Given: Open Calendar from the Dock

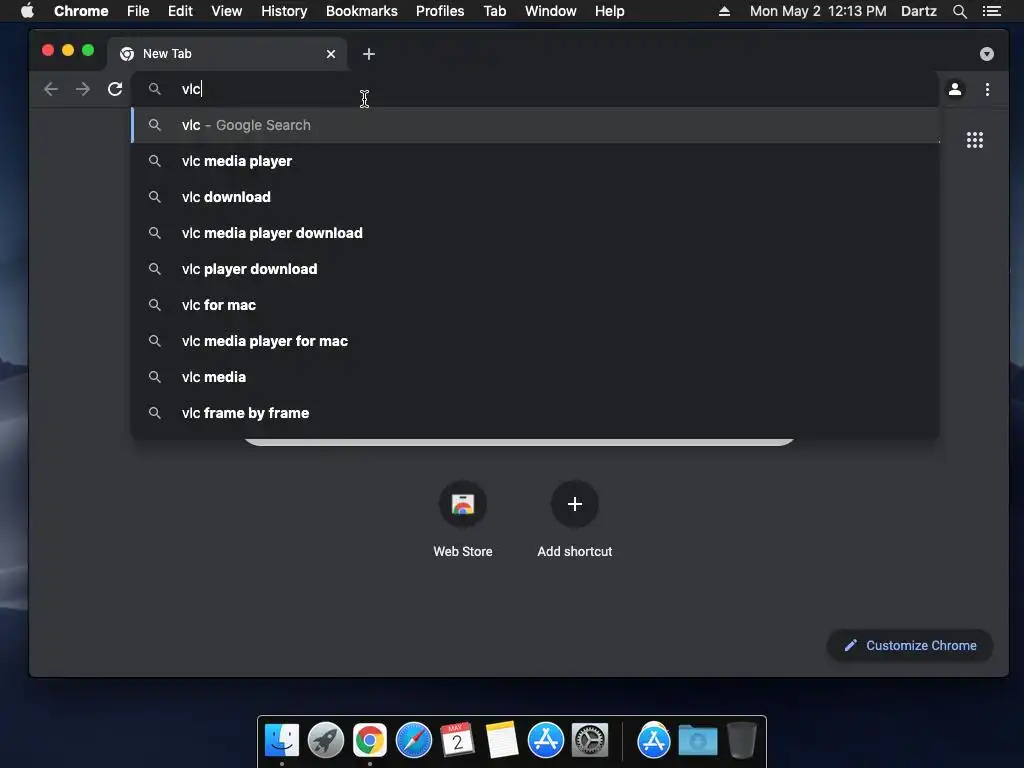Looking at the screenshot, I should [x=458, y=740].
